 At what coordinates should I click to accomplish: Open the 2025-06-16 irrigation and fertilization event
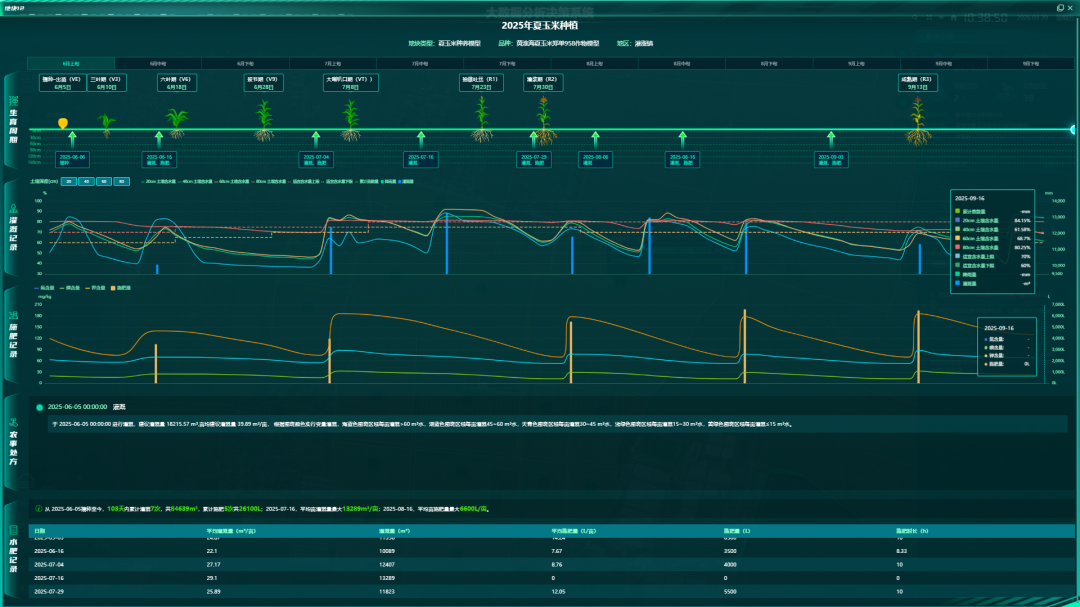pos(159,160)
